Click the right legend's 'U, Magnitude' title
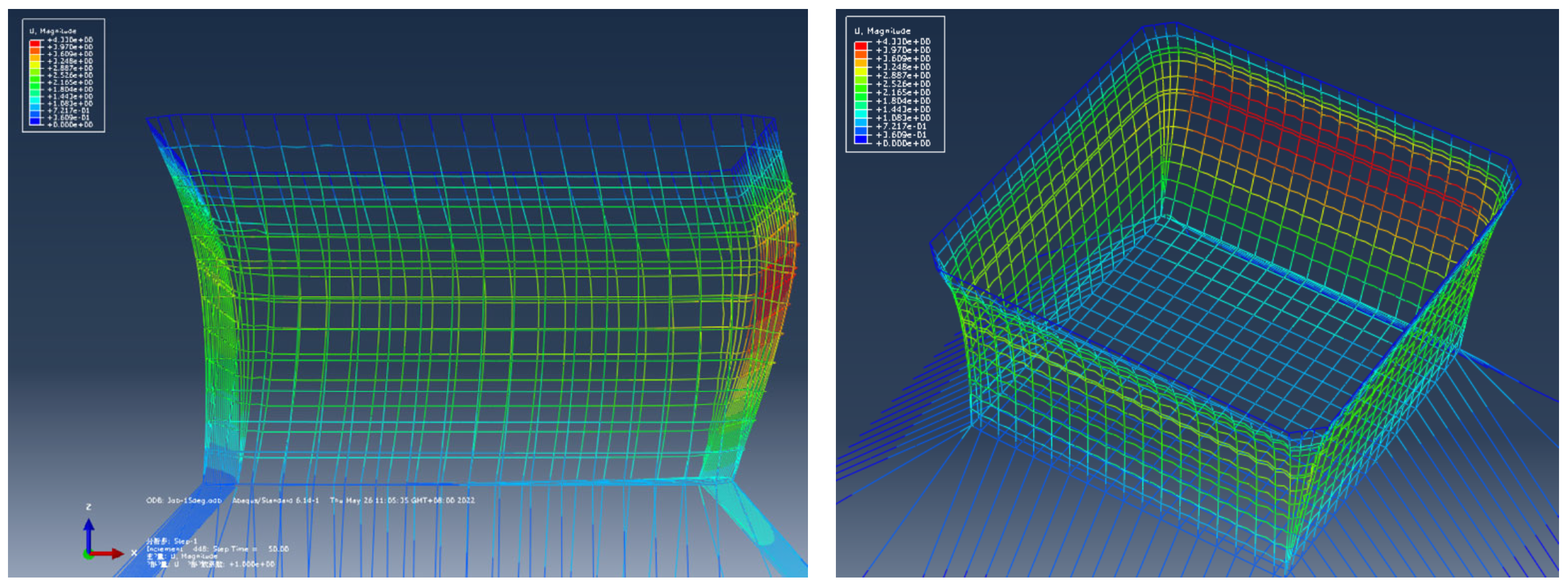The image size is (1568, 586). tap(882, 30)
